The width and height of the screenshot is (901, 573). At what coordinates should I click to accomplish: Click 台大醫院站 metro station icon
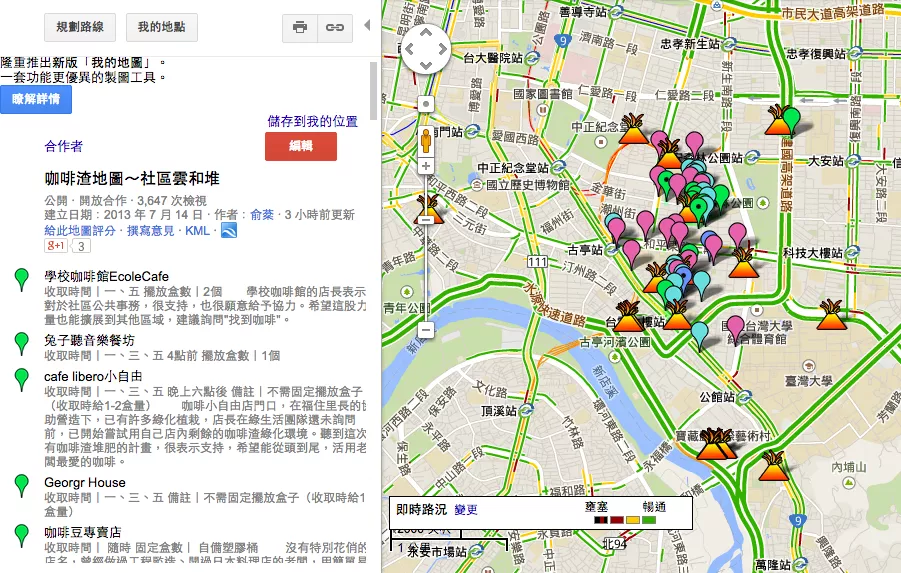(x=532, y=58)
